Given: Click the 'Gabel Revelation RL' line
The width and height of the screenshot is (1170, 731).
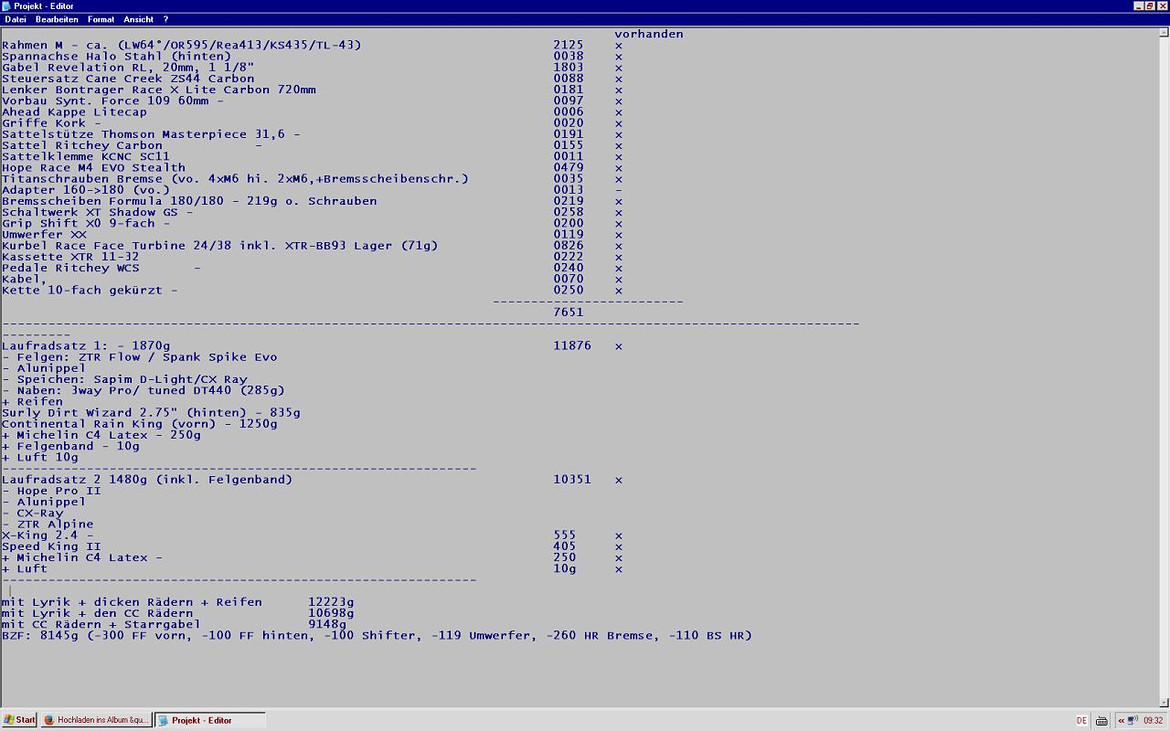Looking at the screenshot, I should [x=128, y=68].
